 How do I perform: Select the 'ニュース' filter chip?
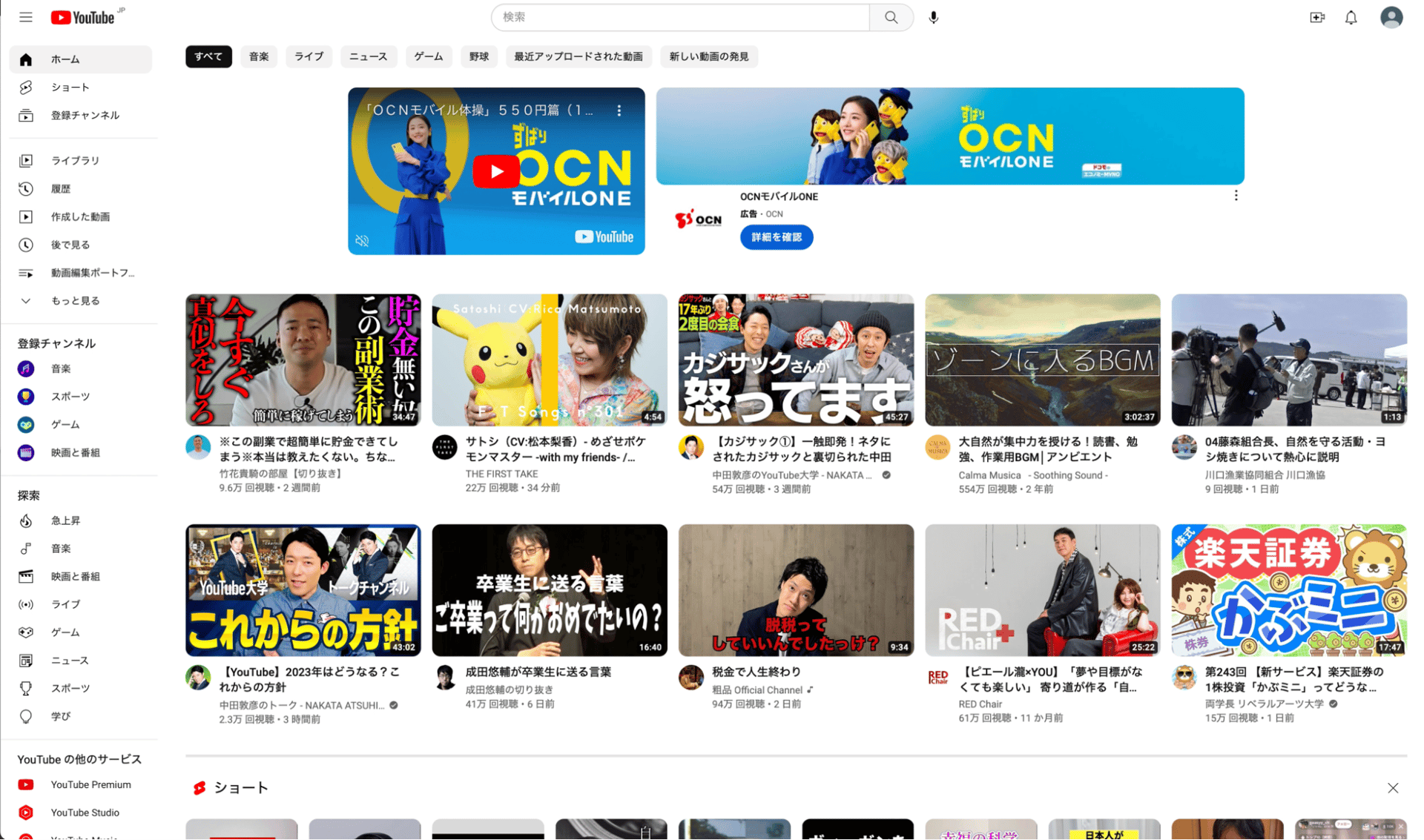tap(368, 56)
